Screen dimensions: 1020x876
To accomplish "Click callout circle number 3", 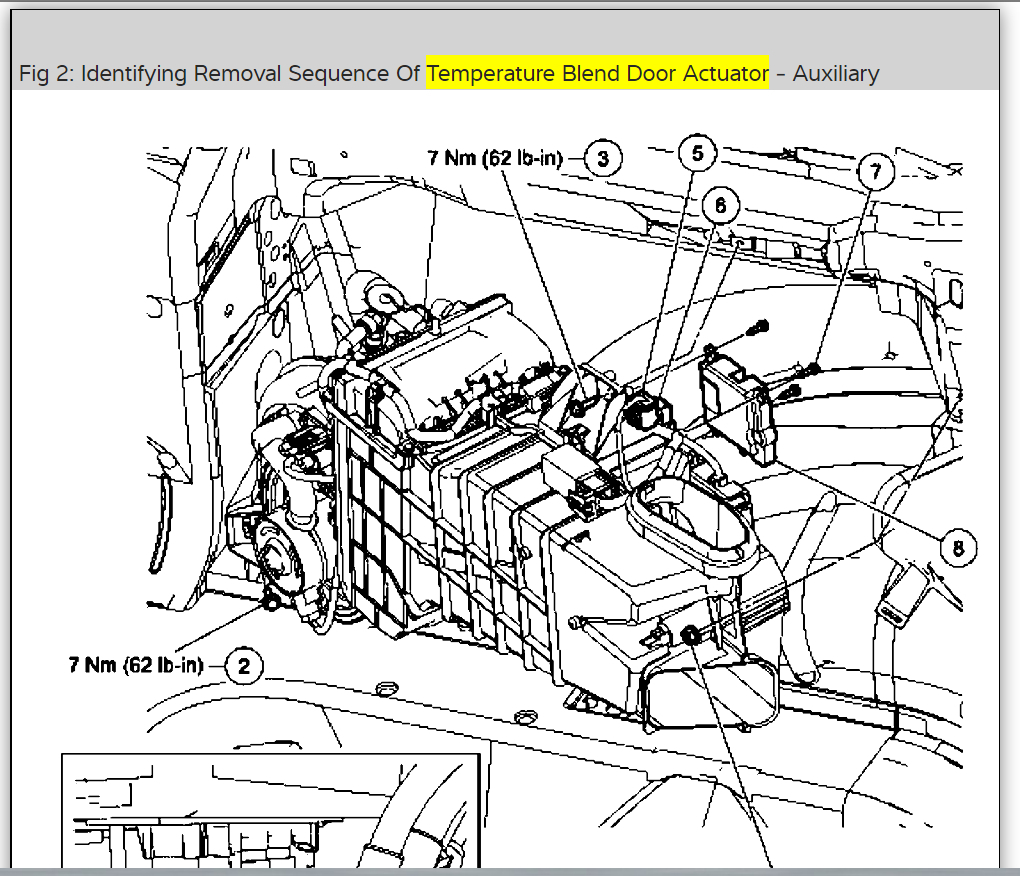I will 603,159.
